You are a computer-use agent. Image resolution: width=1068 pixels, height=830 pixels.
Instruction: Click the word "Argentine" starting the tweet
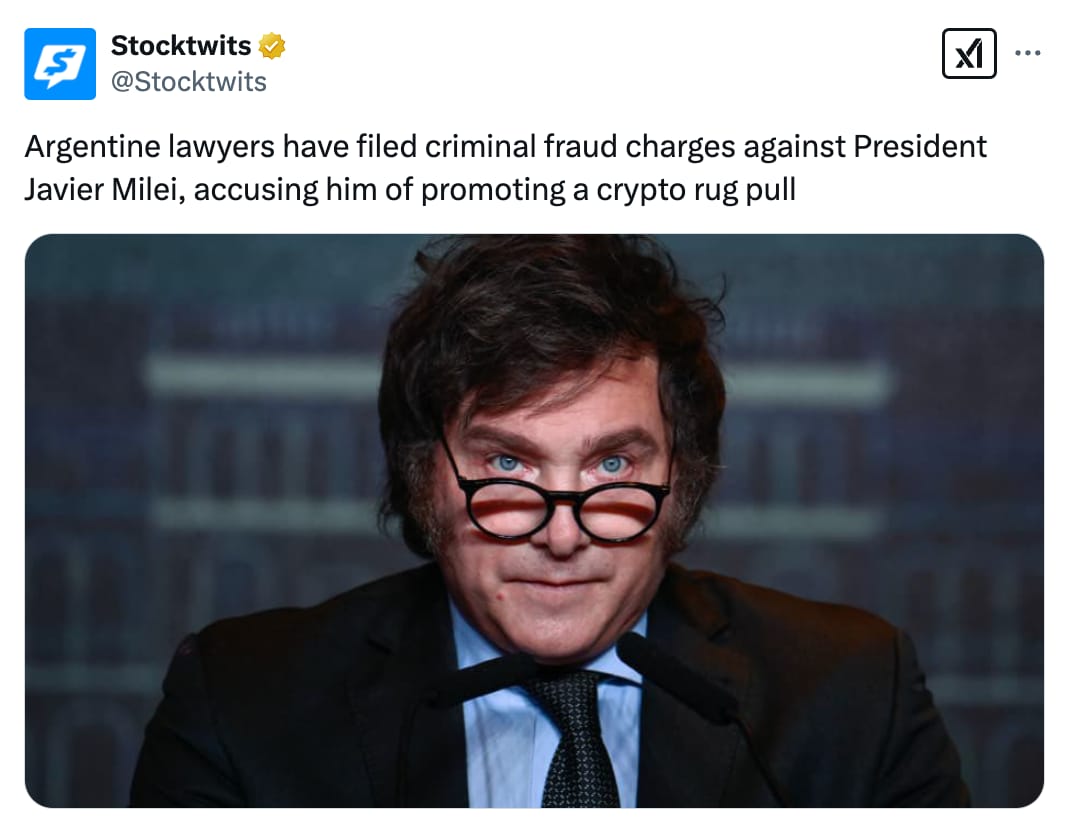point(92,147)
